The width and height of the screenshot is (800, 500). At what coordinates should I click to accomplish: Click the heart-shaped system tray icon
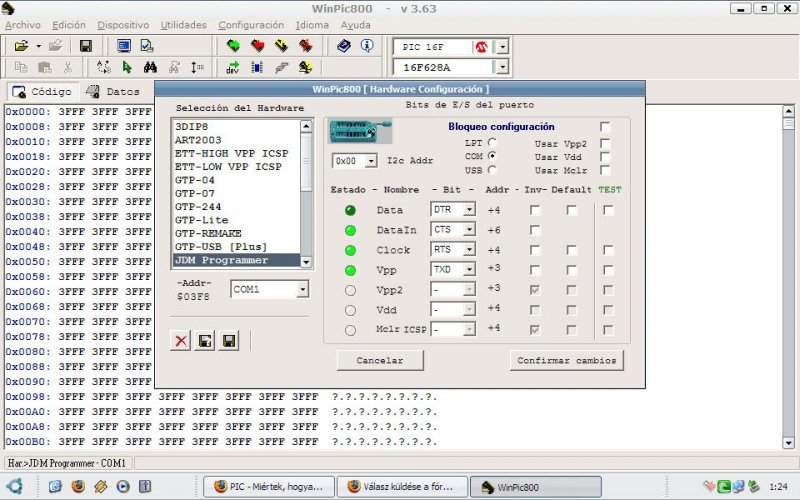click(709, 487)
